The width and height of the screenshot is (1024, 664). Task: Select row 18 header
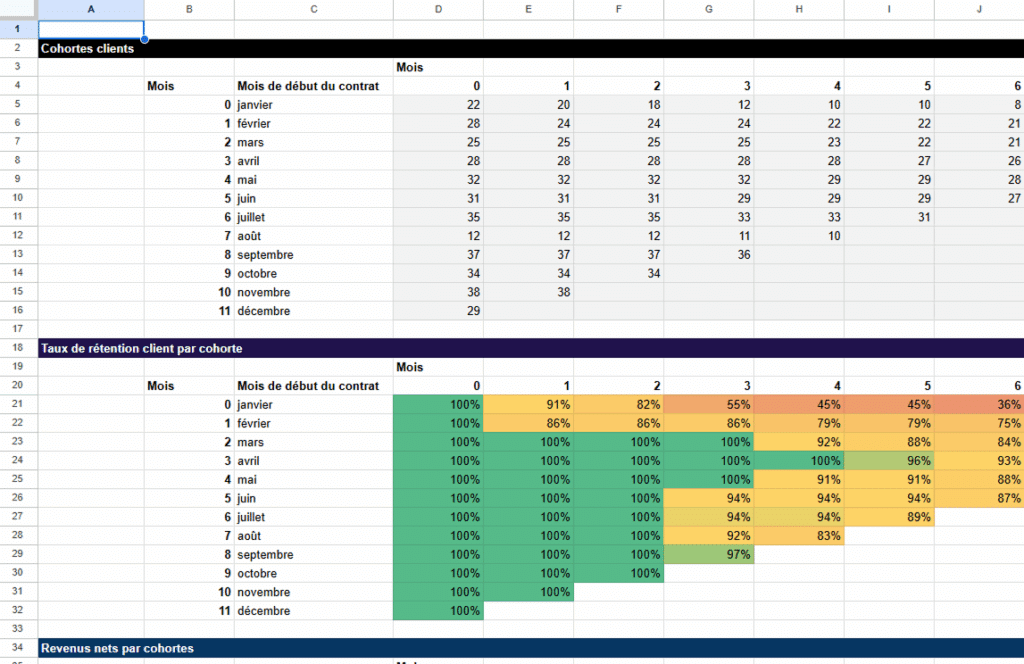(x=18, y=348)
